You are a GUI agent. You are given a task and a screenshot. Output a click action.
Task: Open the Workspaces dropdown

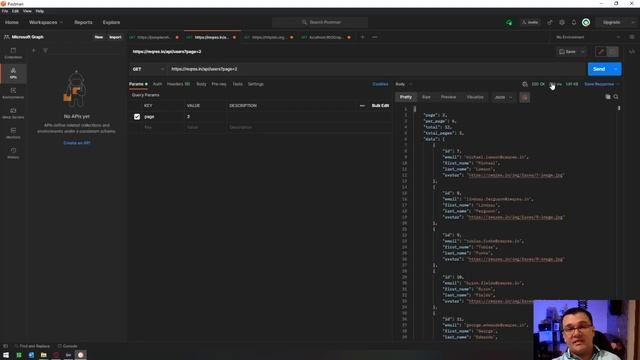click(x=46, y=22)
